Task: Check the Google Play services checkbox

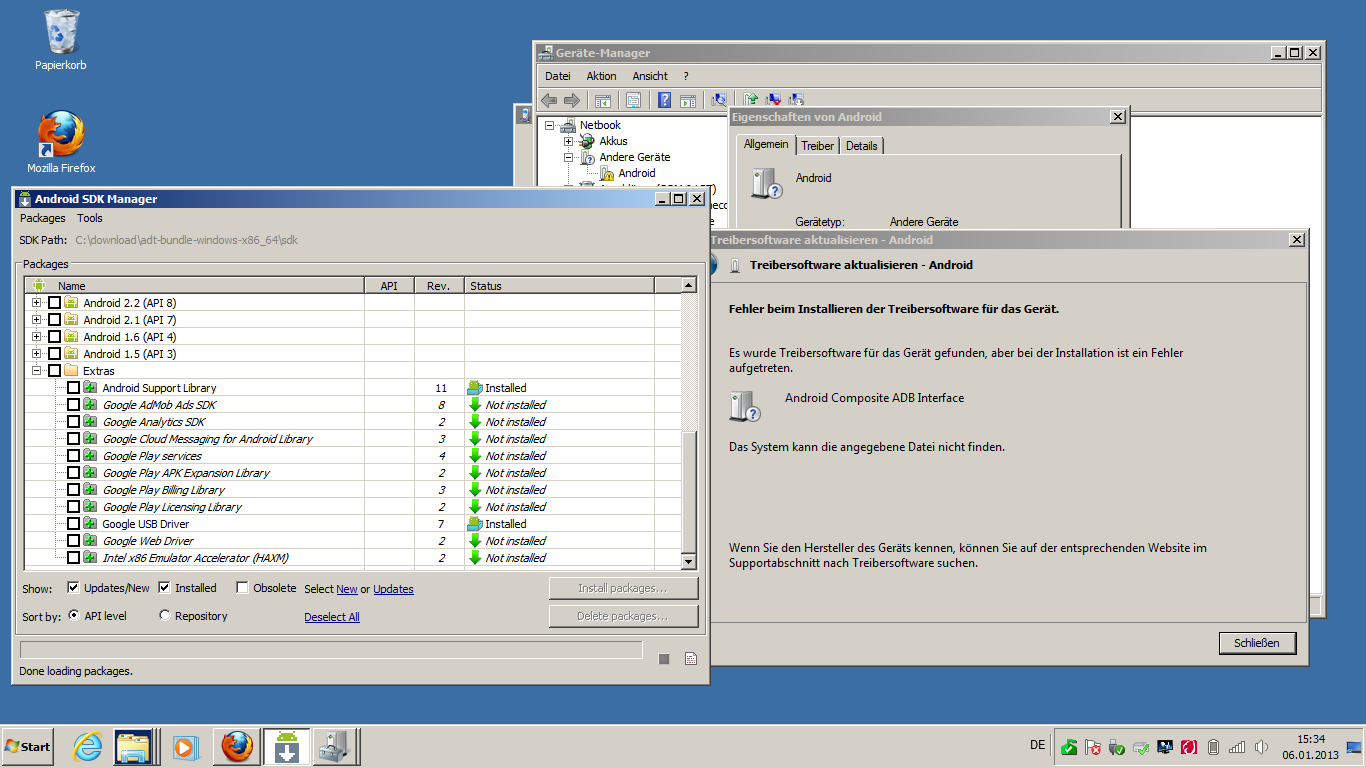Action: [x=73, y=456]
